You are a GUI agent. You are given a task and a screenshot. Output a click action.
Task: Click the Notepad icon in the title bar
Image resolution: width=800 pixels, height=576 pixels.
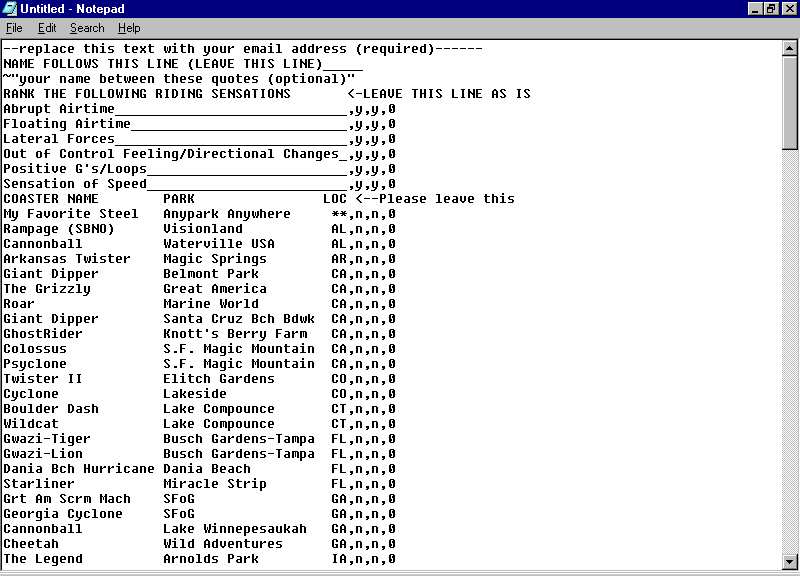point(10,9)
